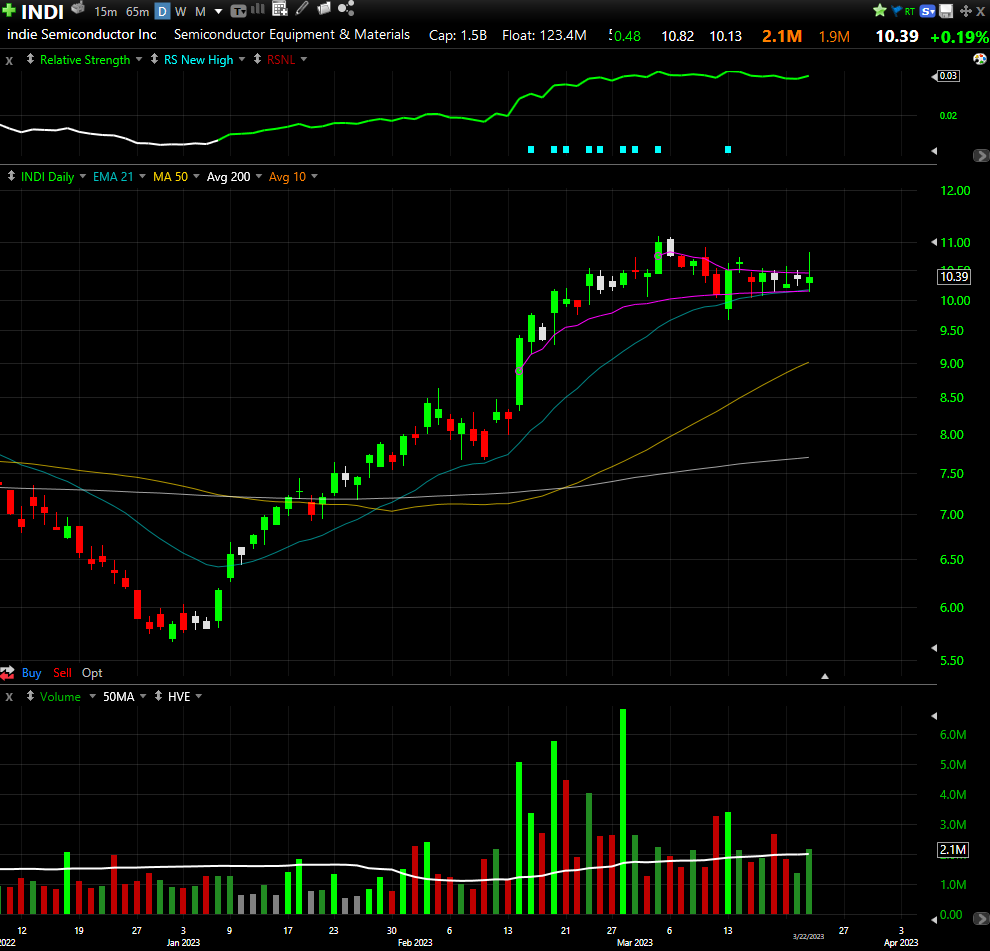This screenshot has height=951, width=990.
Task: Click the volume pane bottom scale arrow near 0.00
Action: pyautogui.click(x=934, y=919)
